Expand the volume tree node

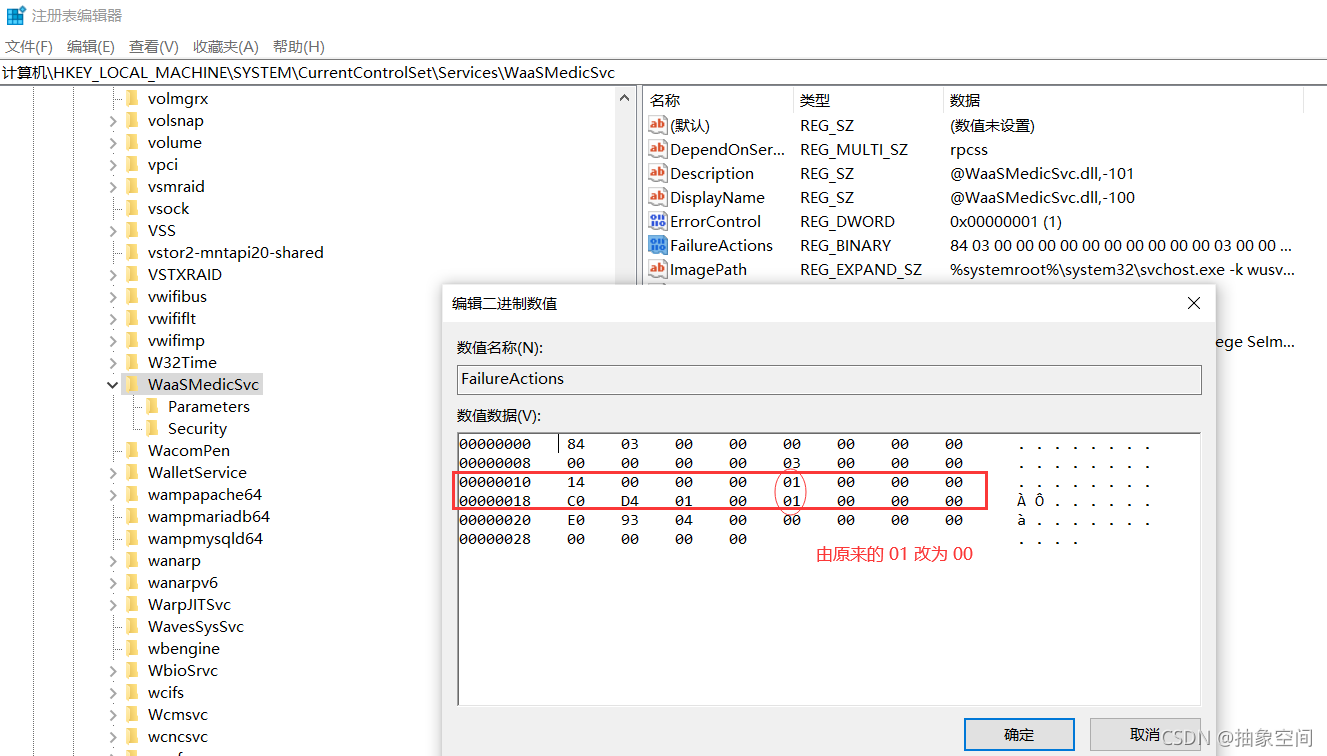coord(113,143)
